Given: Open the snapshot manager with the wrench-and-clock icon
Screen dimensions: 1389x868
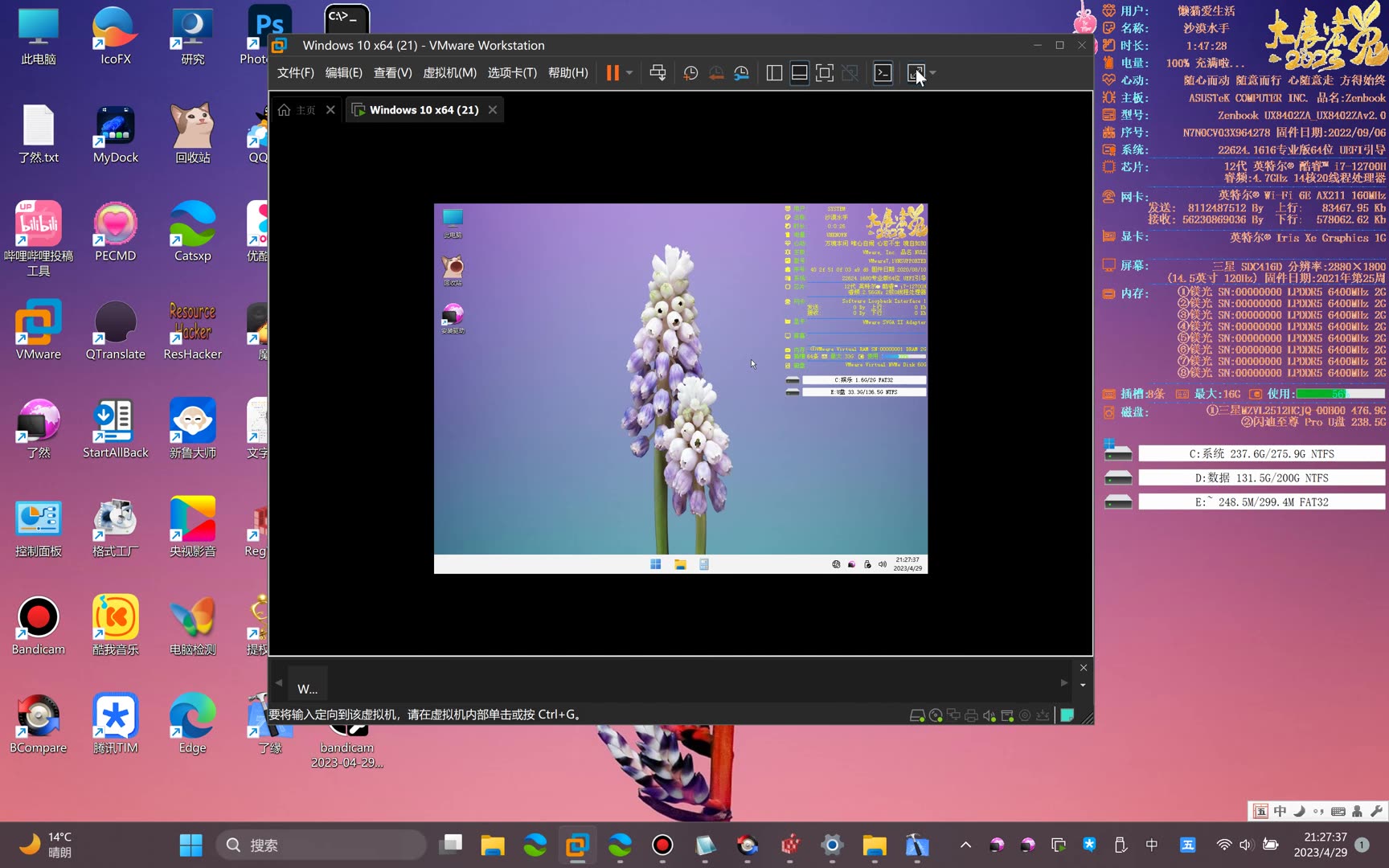Looking at the screenshot, I should tap(742, 73).
